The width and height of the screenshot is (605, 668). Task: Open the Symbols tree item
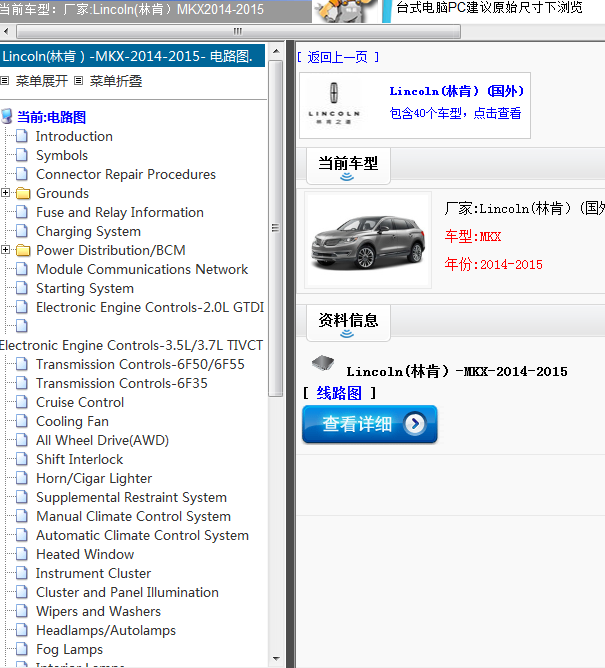62,155
